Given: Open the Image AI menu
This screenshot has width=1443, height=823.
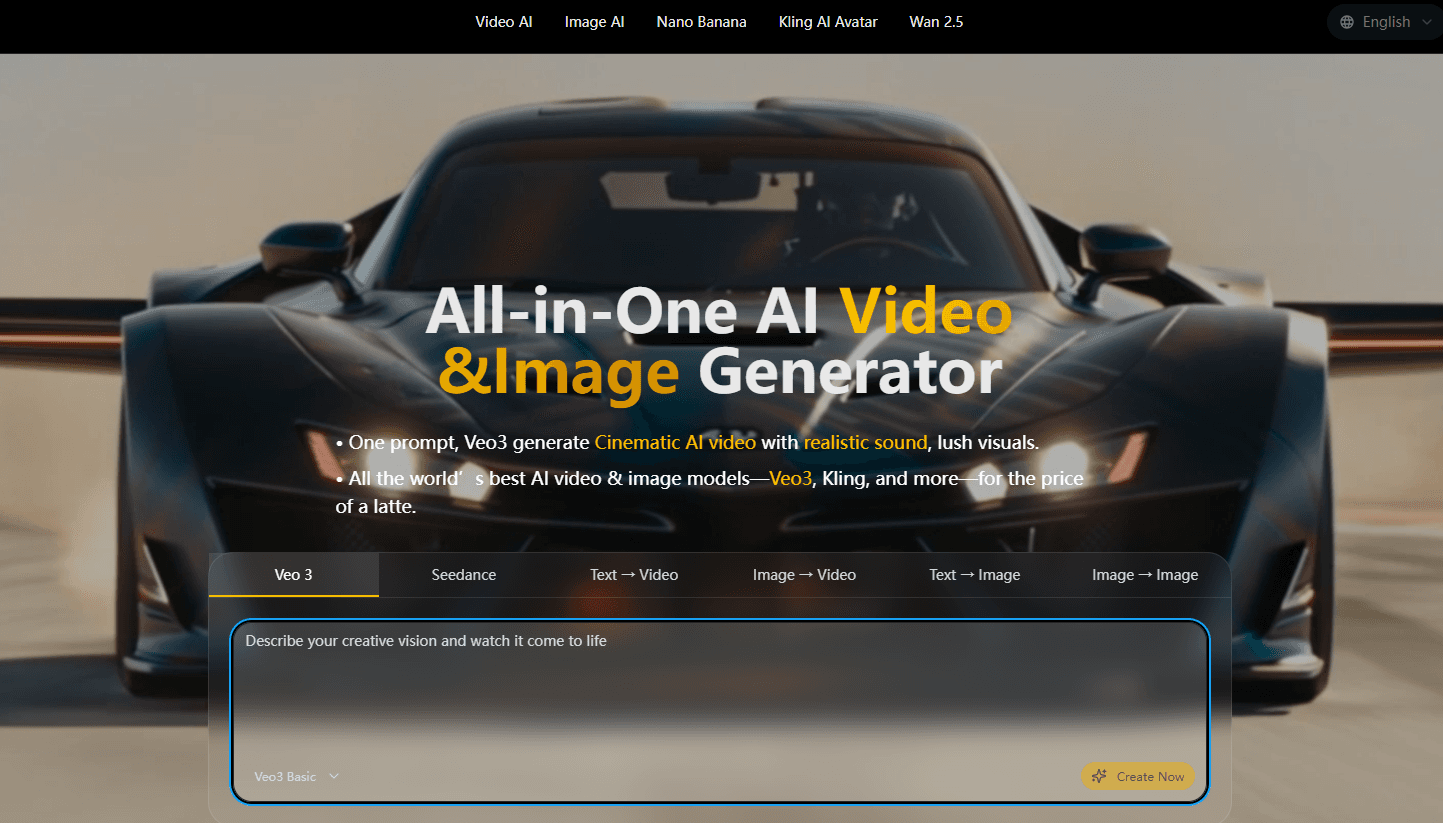Looking at the screenshot, I should [594, 22].
